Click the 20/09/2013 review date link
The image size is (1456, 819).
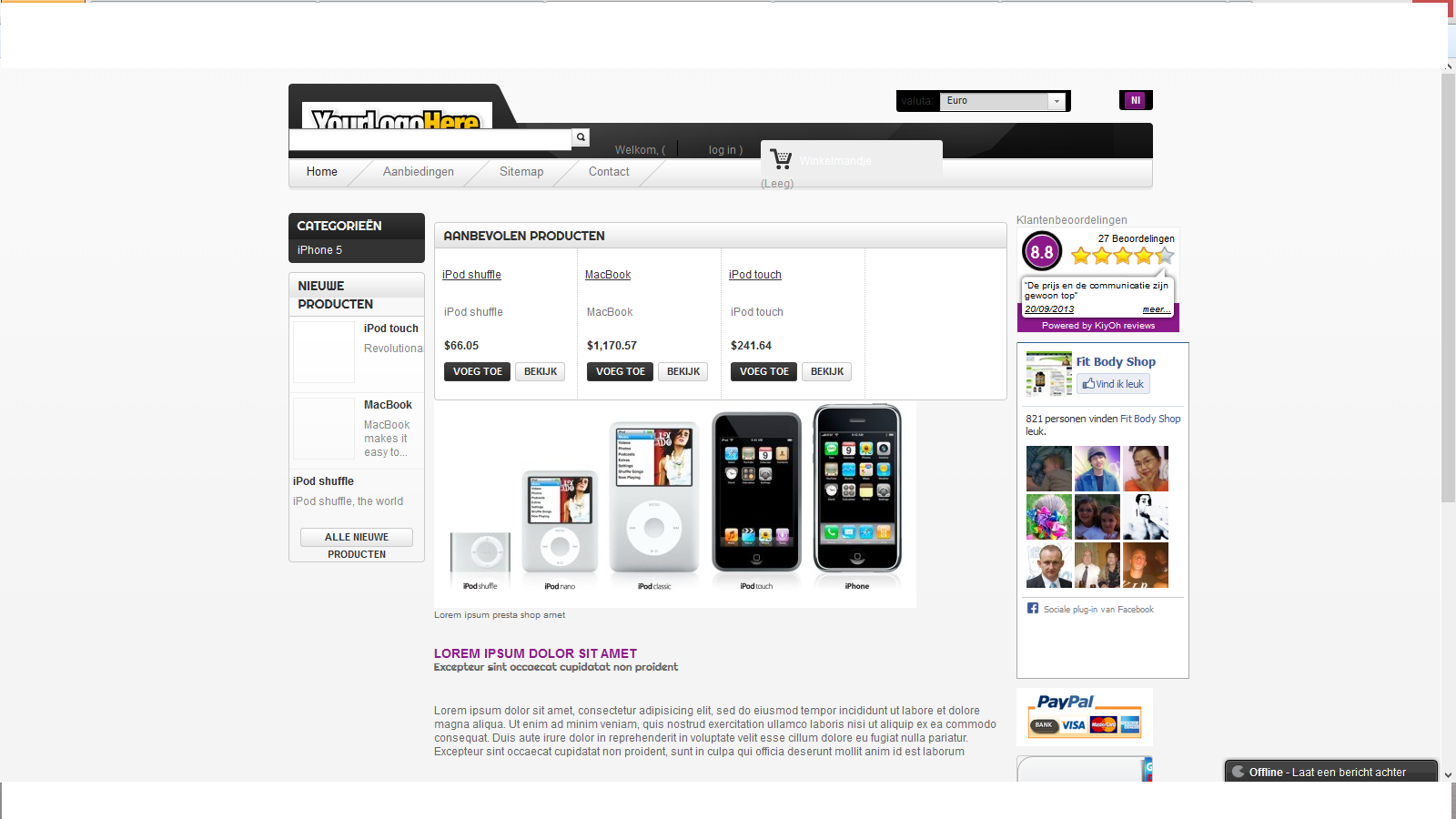1049,309
